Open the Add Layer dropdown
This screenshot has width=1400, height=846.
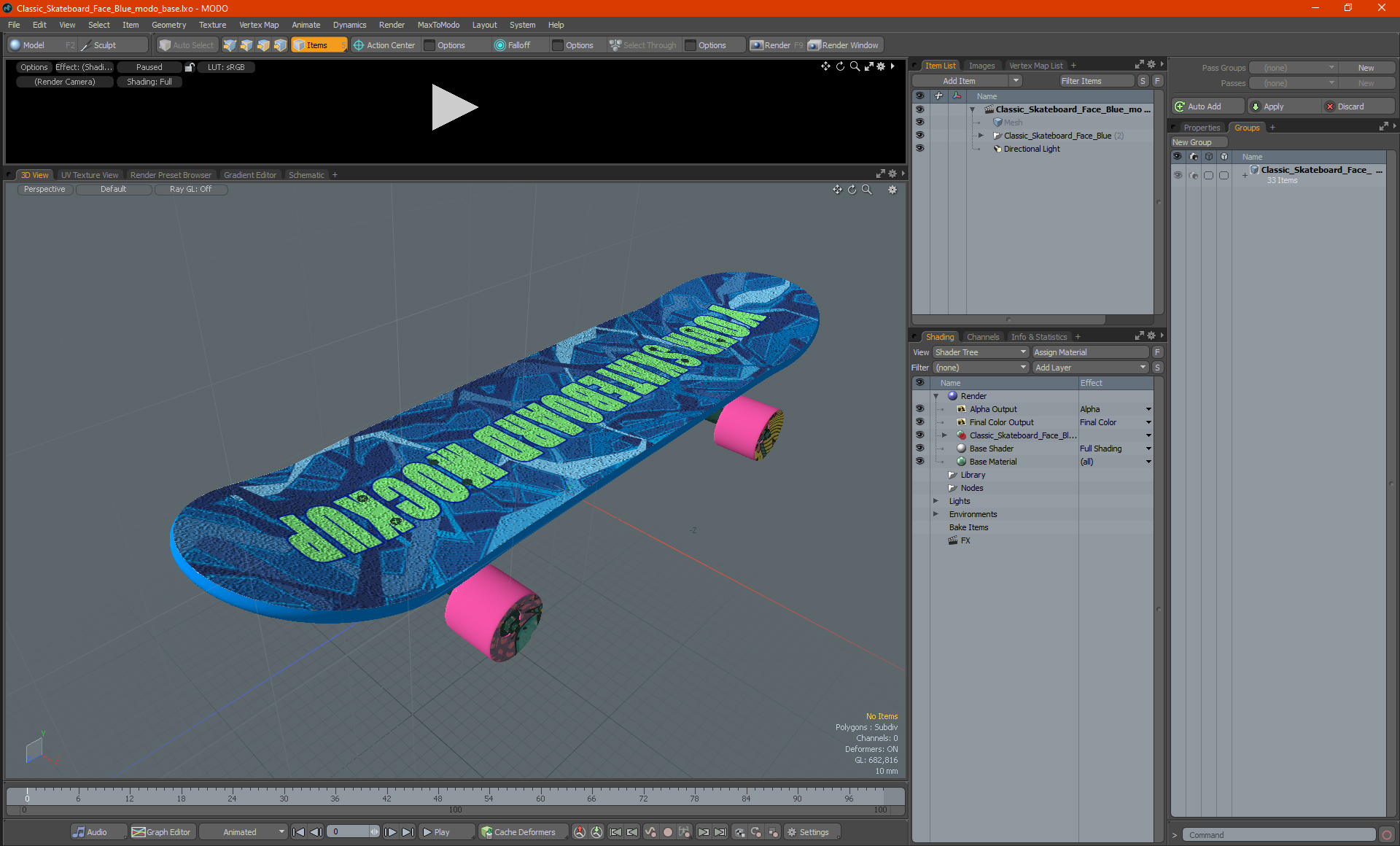(1090, 368)
